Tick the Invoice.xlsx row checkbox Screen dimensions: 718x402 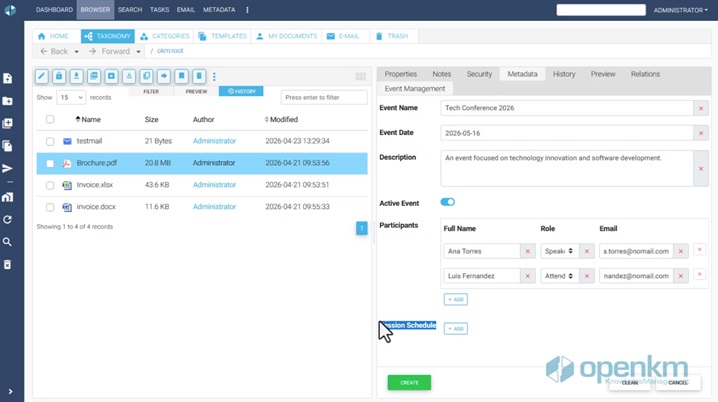point(50,185)
